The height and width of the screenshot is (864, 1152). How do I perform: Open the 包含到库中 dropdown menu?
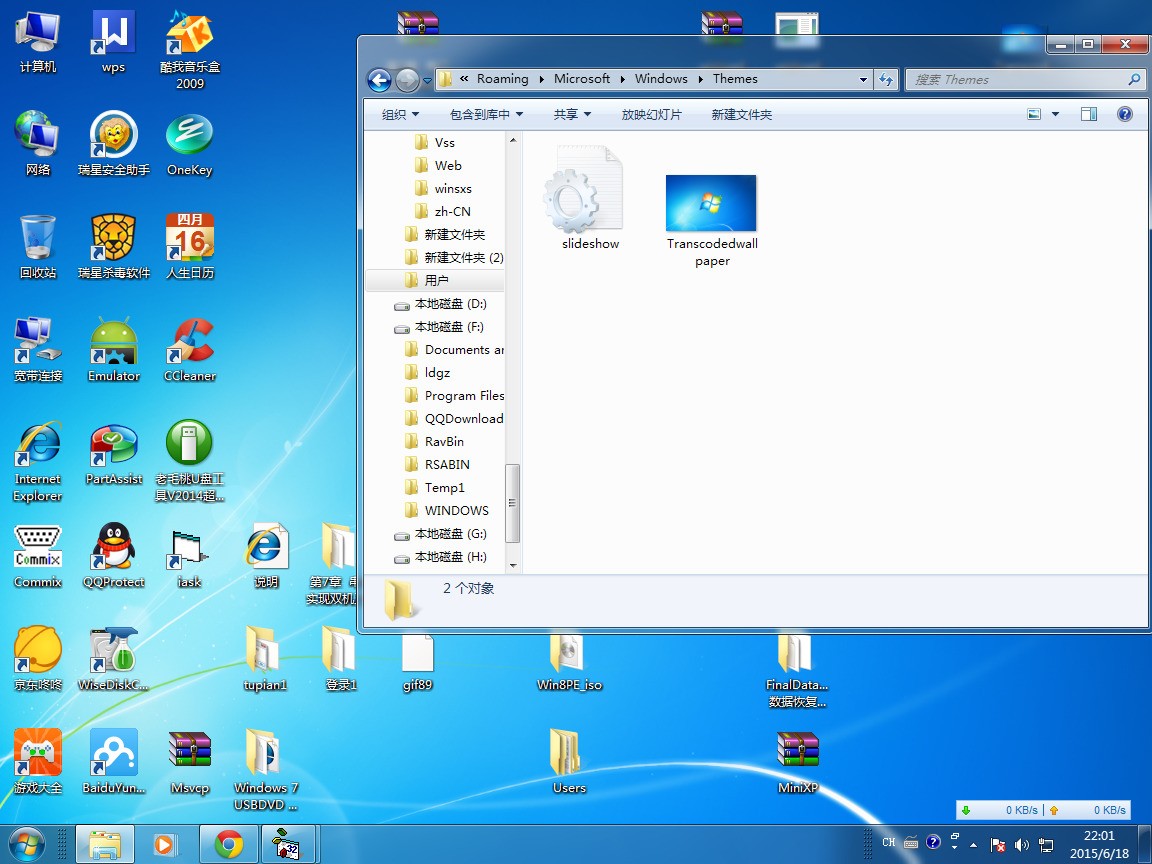[486, 115]
